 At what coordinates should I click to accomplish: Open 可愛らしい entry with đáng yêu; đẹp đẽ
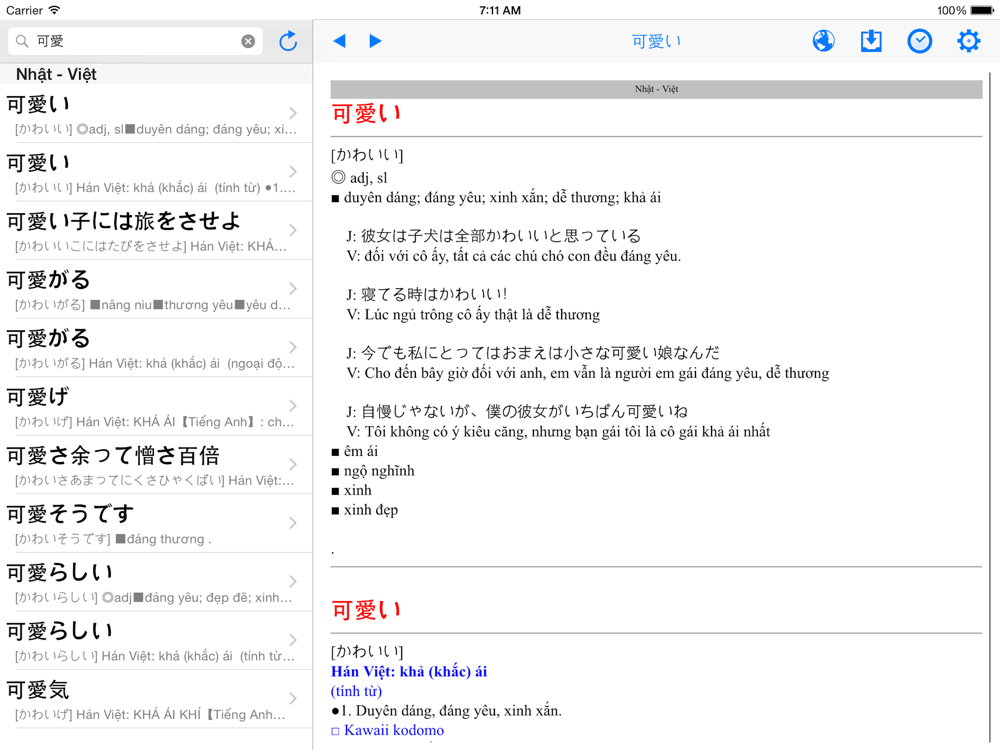click(x=156, y=583)
